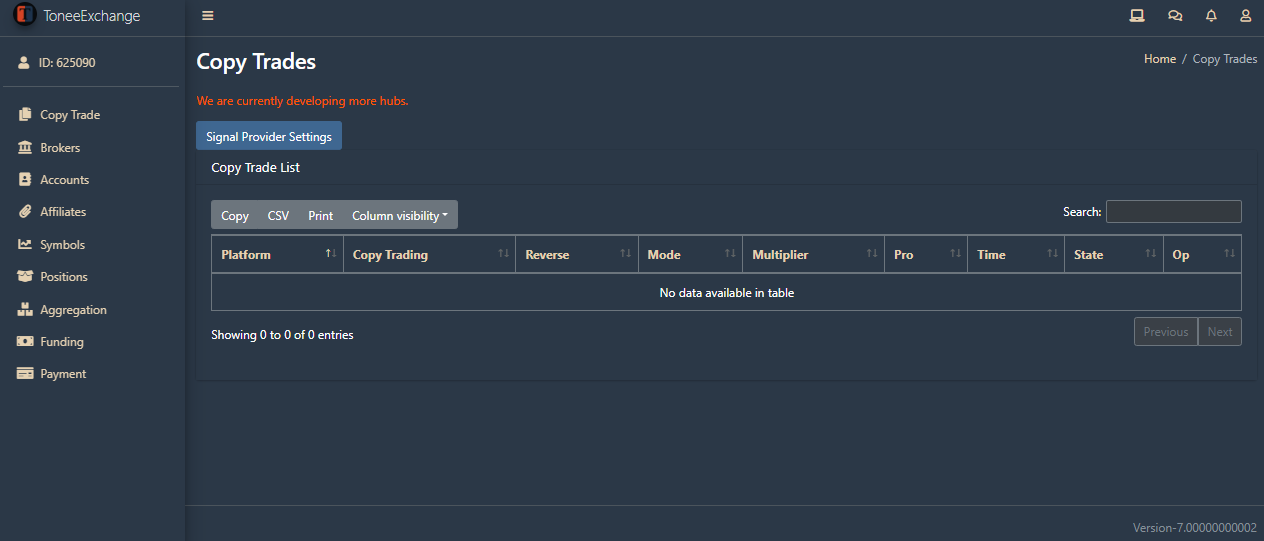
Task: Open Symbols in sidebar
Action: pos(62,244)
